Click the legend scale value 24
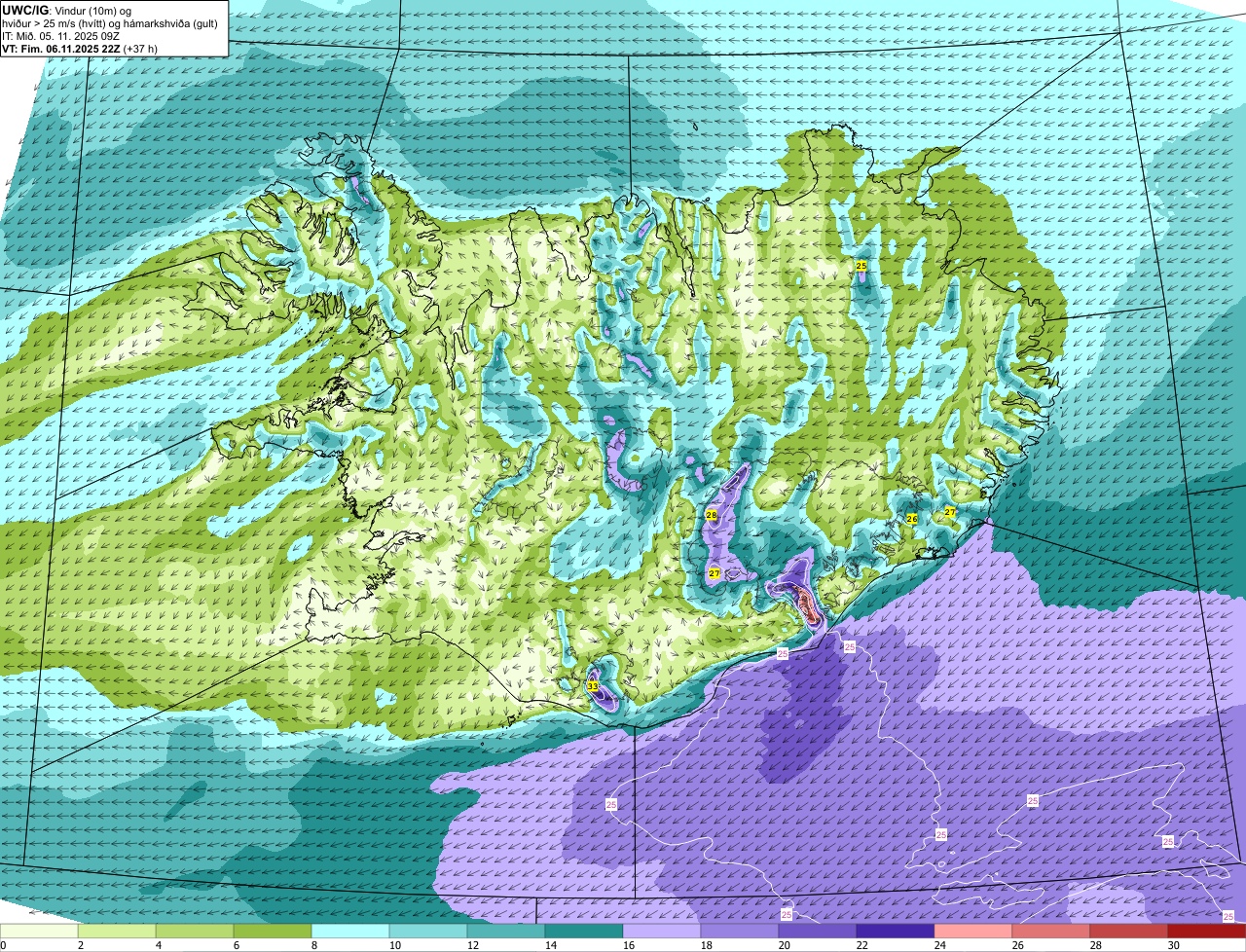This screenshot has height=952, width=1246. (938, 945)
